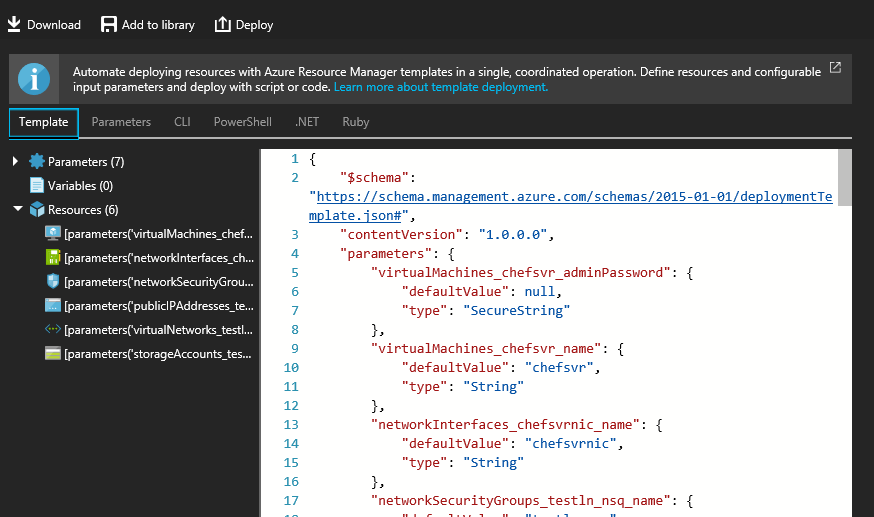Click the "$schema" key on line 2
This screenshot has height=517, width=874.
[x=375, y=178]
